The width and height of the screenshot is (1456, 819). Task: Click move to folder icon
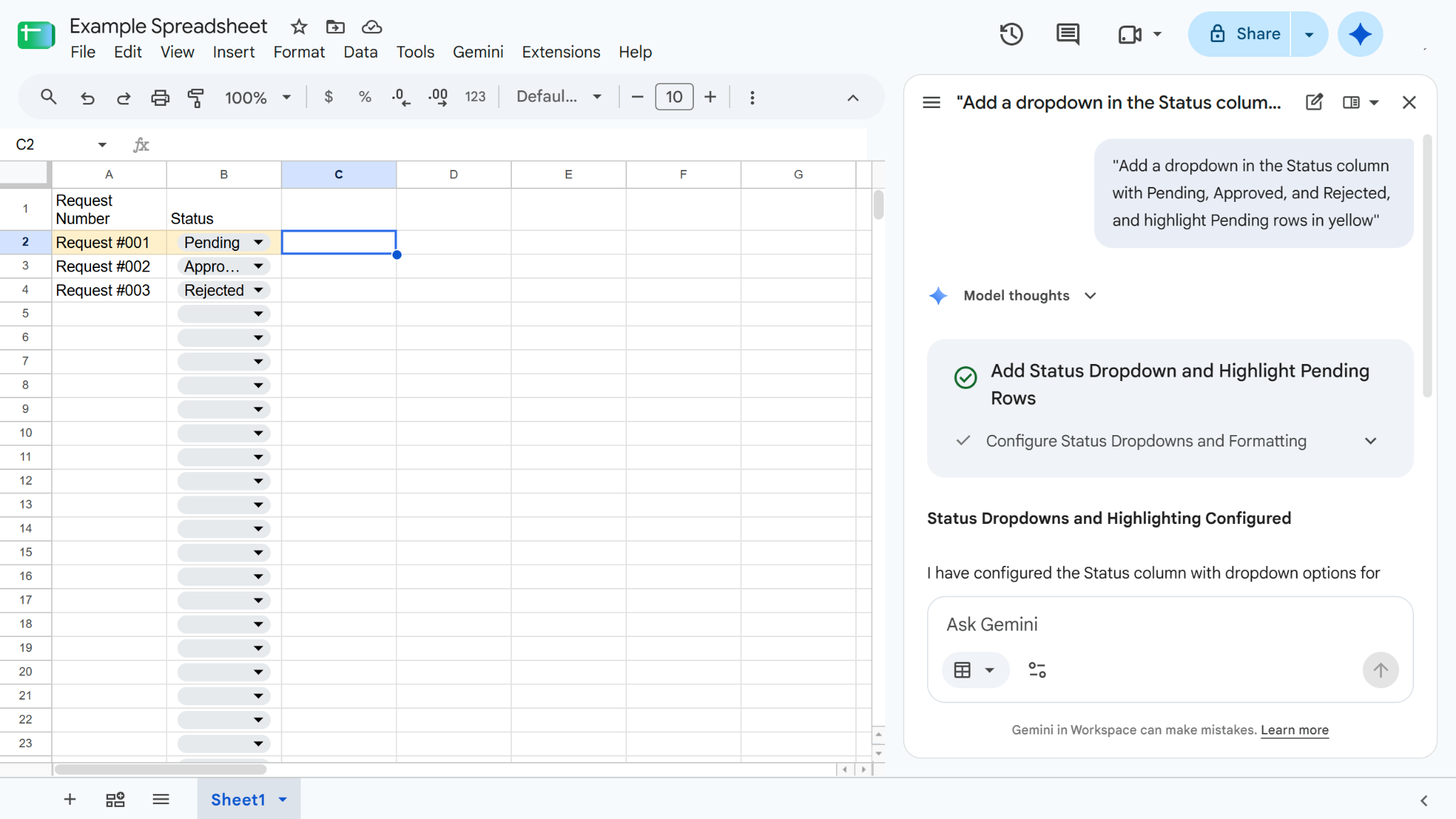coord(335,27)
